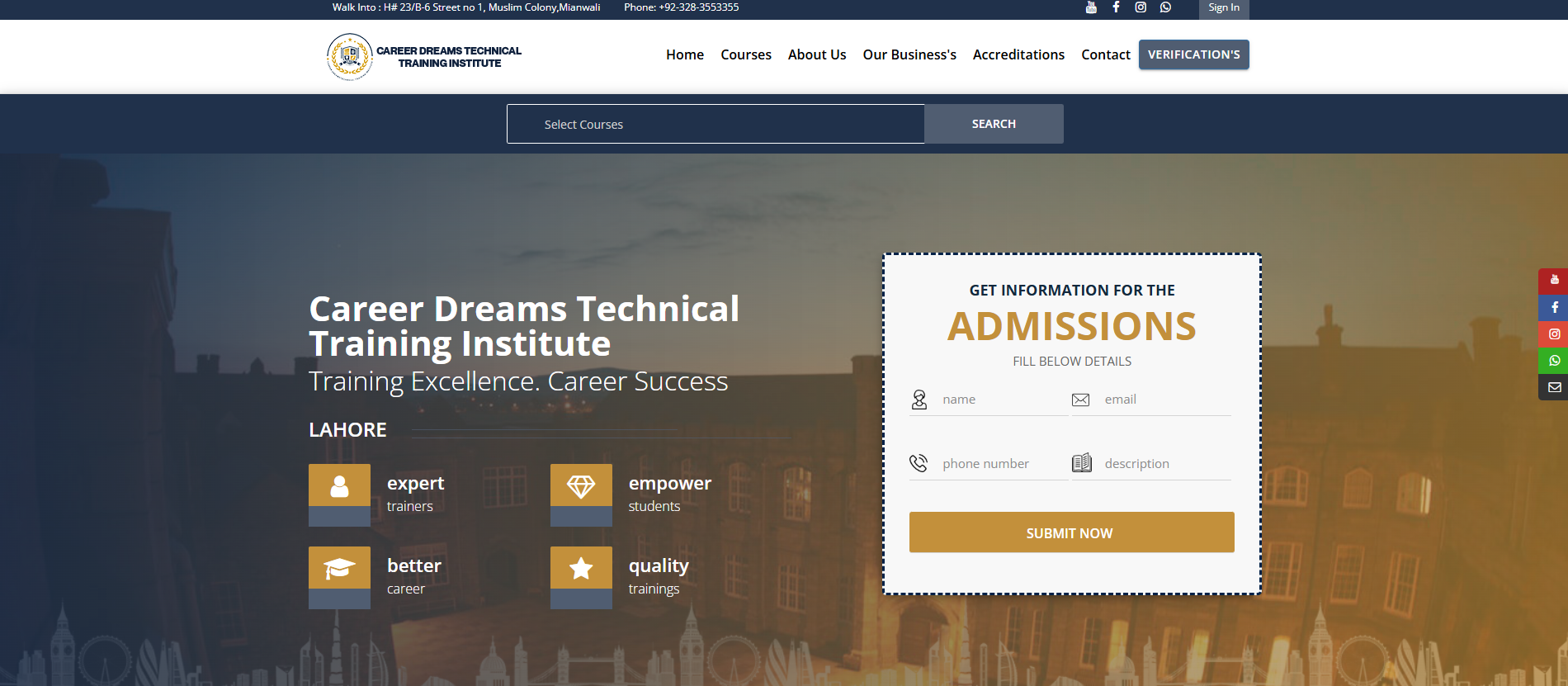1568x686 pixels.
Task: Click the Walk Into address text
Action: (x=466, y=7)
